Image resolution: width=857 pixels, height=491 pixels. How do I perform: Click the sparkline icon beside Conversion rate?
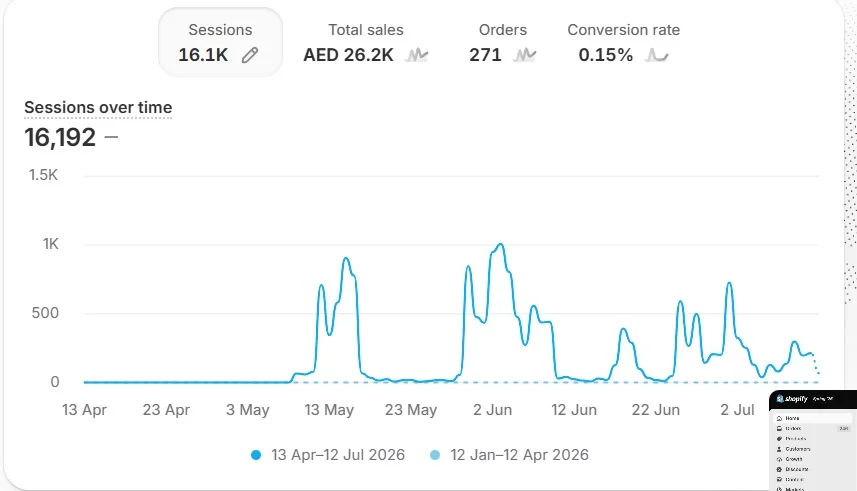click(656, 55)
